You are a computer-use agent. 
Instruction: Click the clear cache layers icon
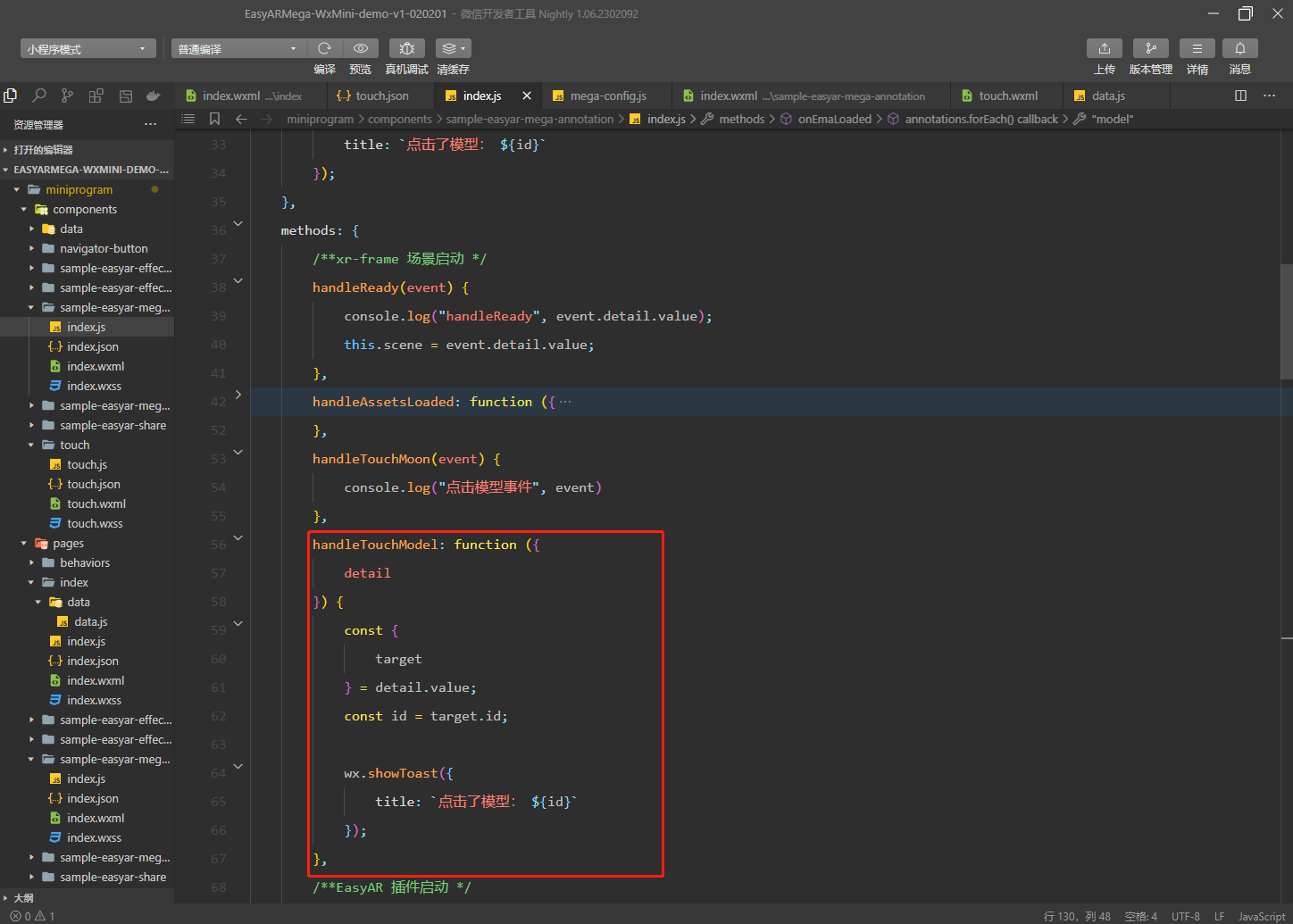coord(453,48)
